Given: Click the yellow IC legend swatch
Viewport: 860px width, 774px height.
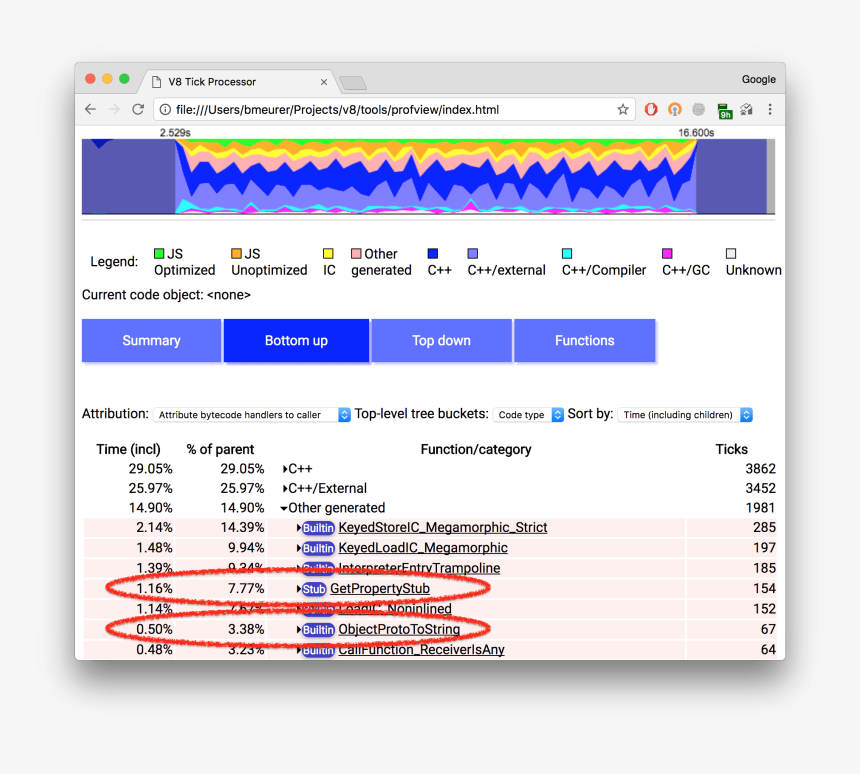Looking at the screenshot, I should point(328,253).
